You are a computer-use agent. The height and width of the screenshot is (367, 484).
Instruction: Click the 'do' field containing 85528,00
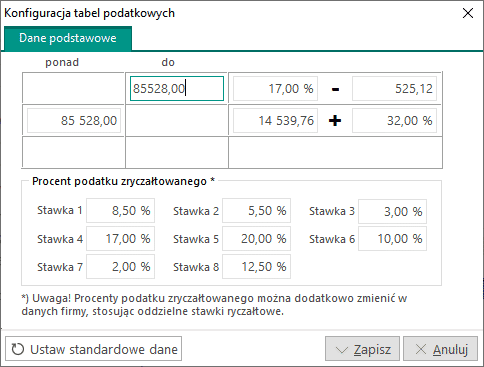click(x=177, y=89)
